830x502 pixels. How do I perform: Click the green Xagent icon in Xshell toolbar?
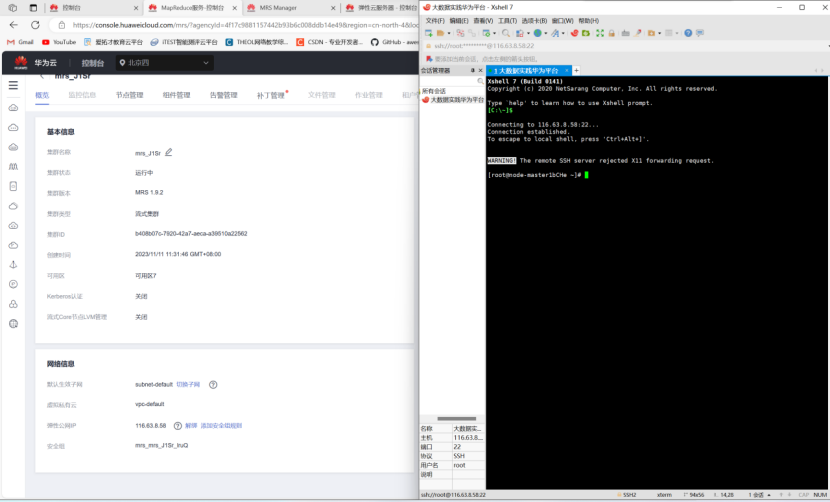(x=586, y=33)
